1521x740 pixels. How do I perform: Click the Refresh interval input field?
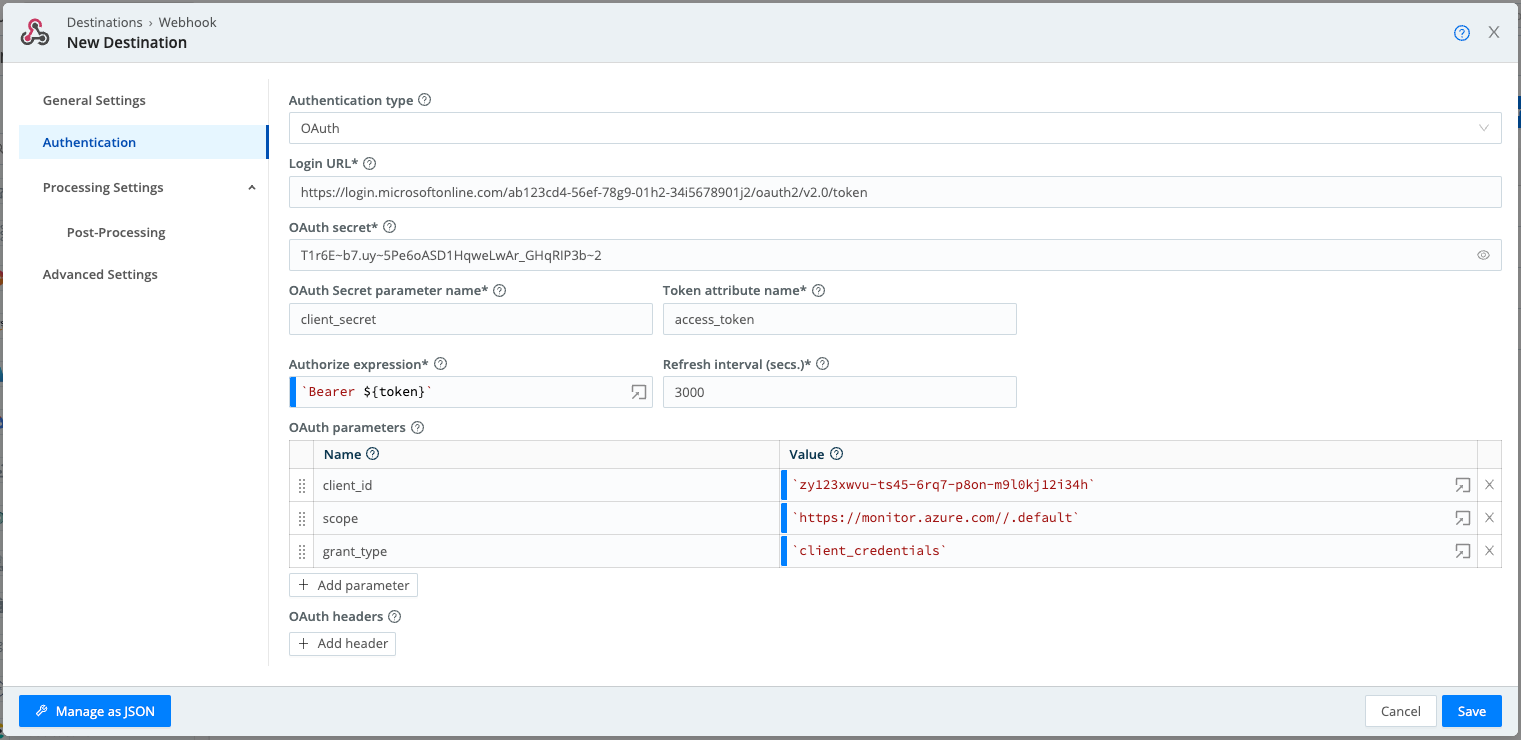coord(840,392)
